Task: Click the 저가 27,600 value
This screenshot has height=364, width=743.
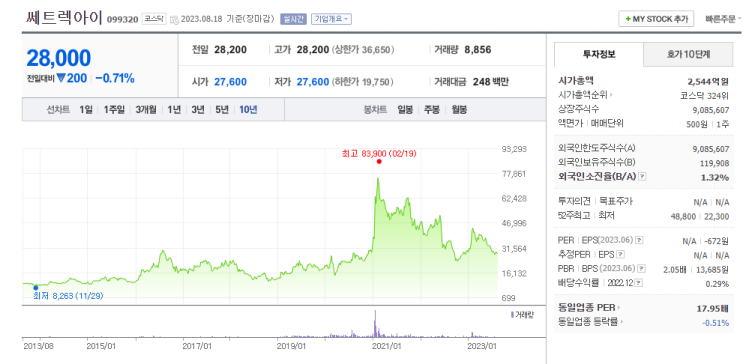Action: tap(313, 82)
